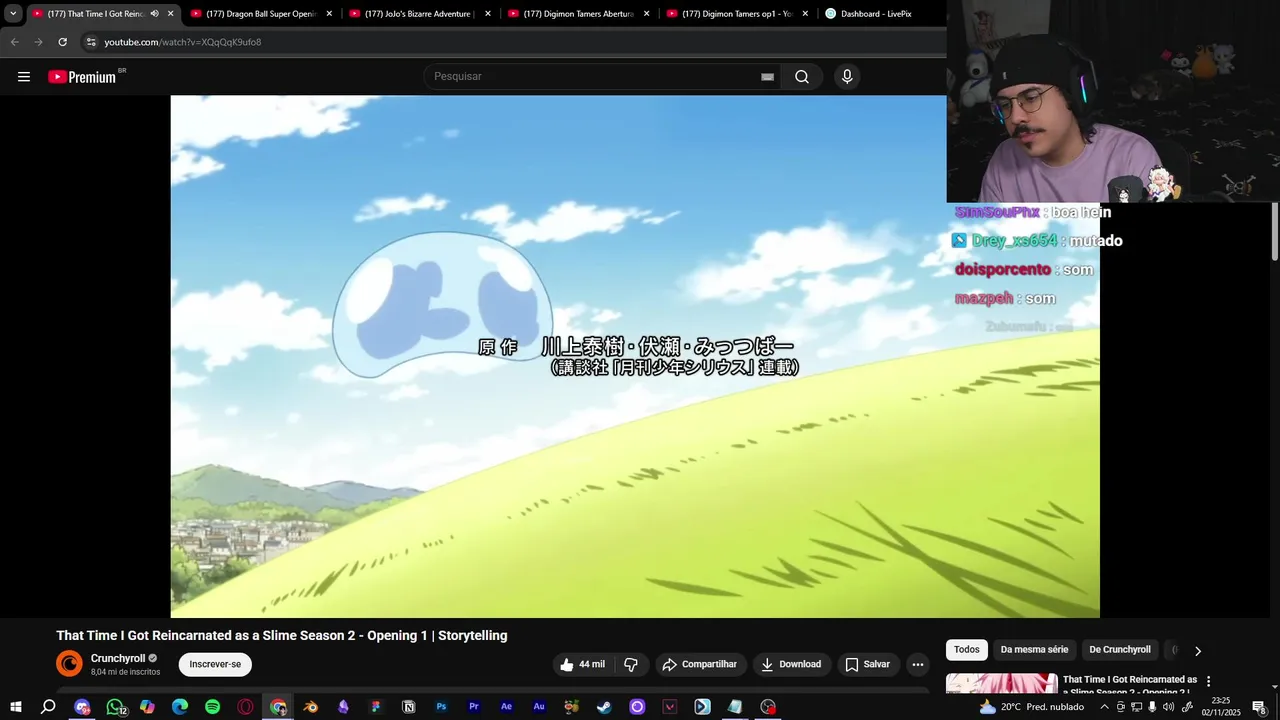The height and width of the screenshot is (720, 1280).
Task: Open Adobe Audition from the taskbar
Action: tap(539, 707)
